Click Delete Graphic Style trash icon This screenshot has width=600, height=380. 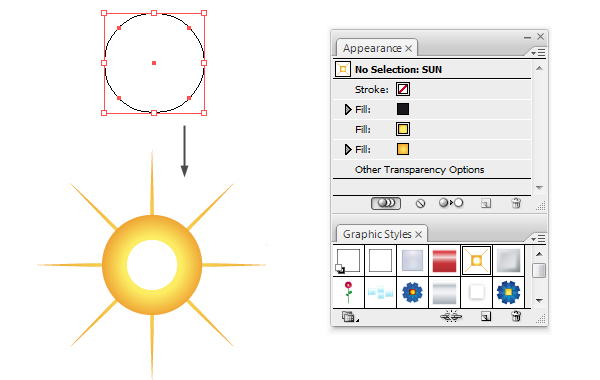(x=516, y=316)
